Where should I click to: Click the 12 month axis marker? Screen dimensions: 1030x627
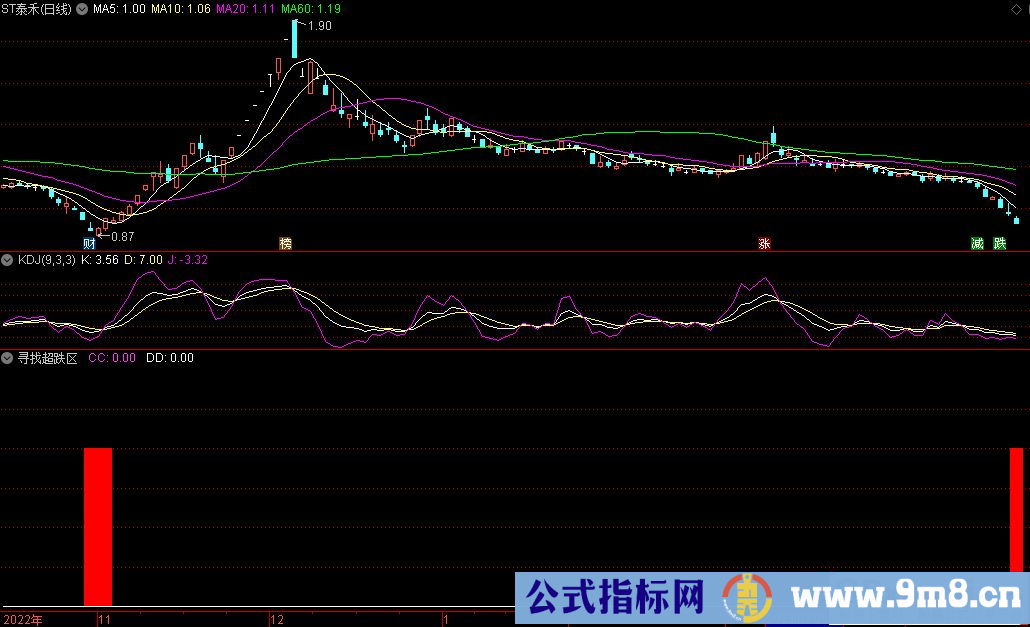pos(277,620)
